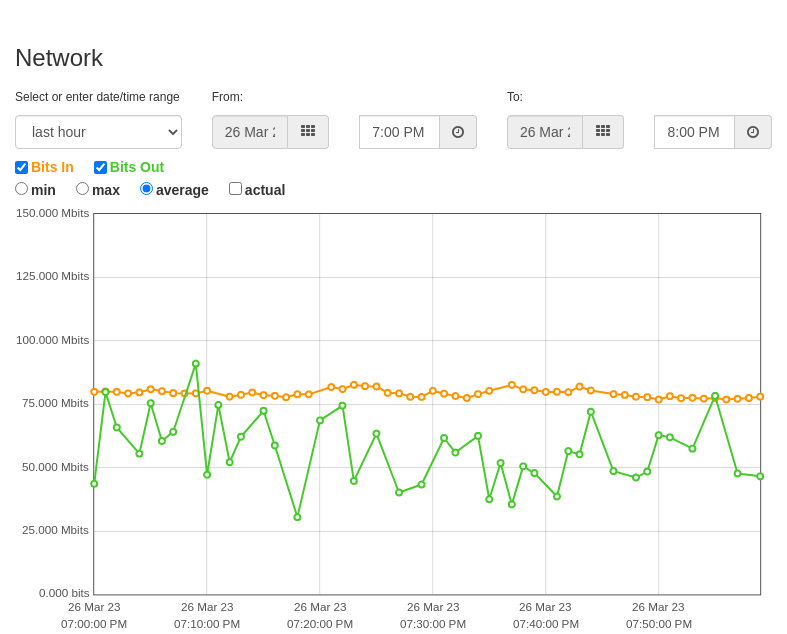Screen dimensions: 787x634
Task: Click the first orange Bits In data point
Action: click(x=94, y=392)
